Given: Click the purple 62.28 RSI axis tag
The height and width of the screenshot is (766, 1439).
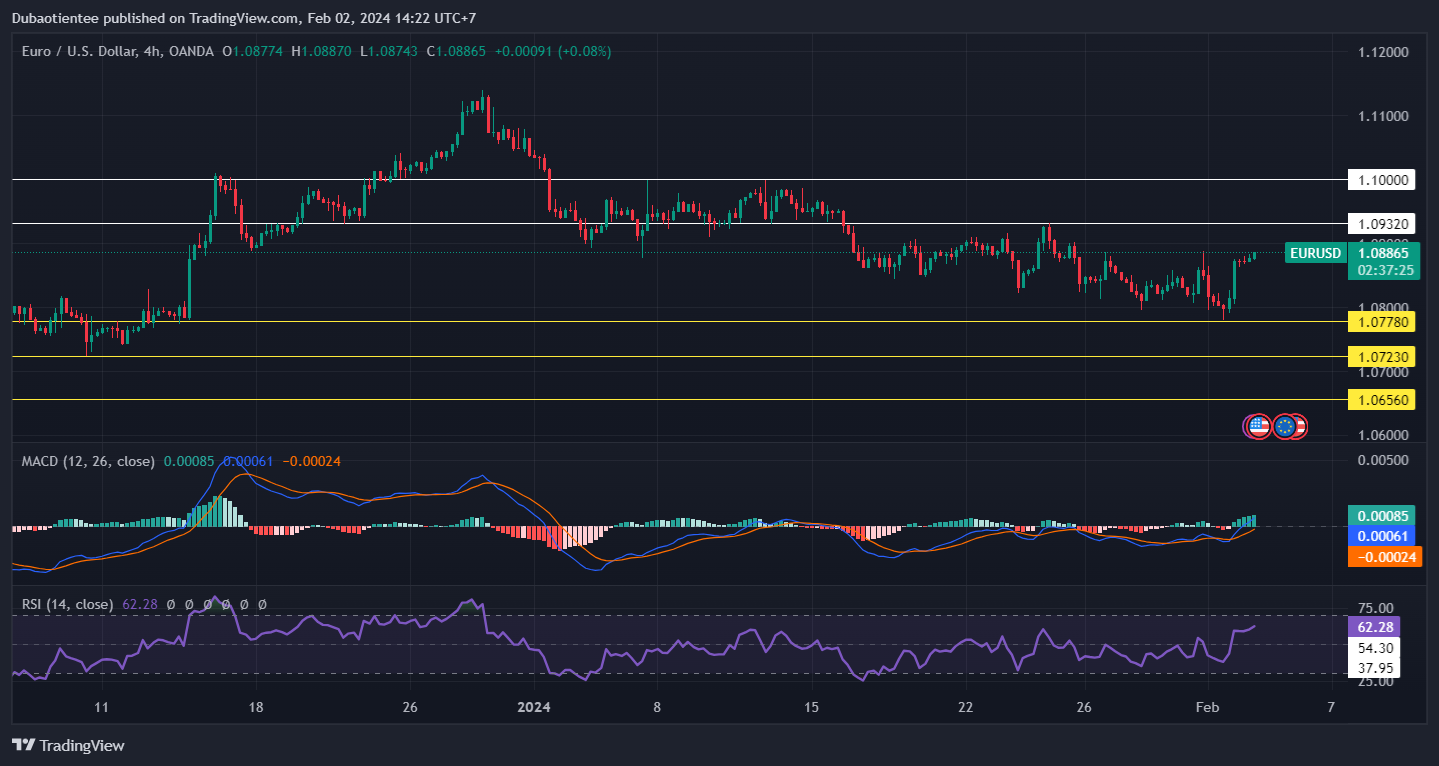Looking at the screenshot, I should (x=1374, y=627).
